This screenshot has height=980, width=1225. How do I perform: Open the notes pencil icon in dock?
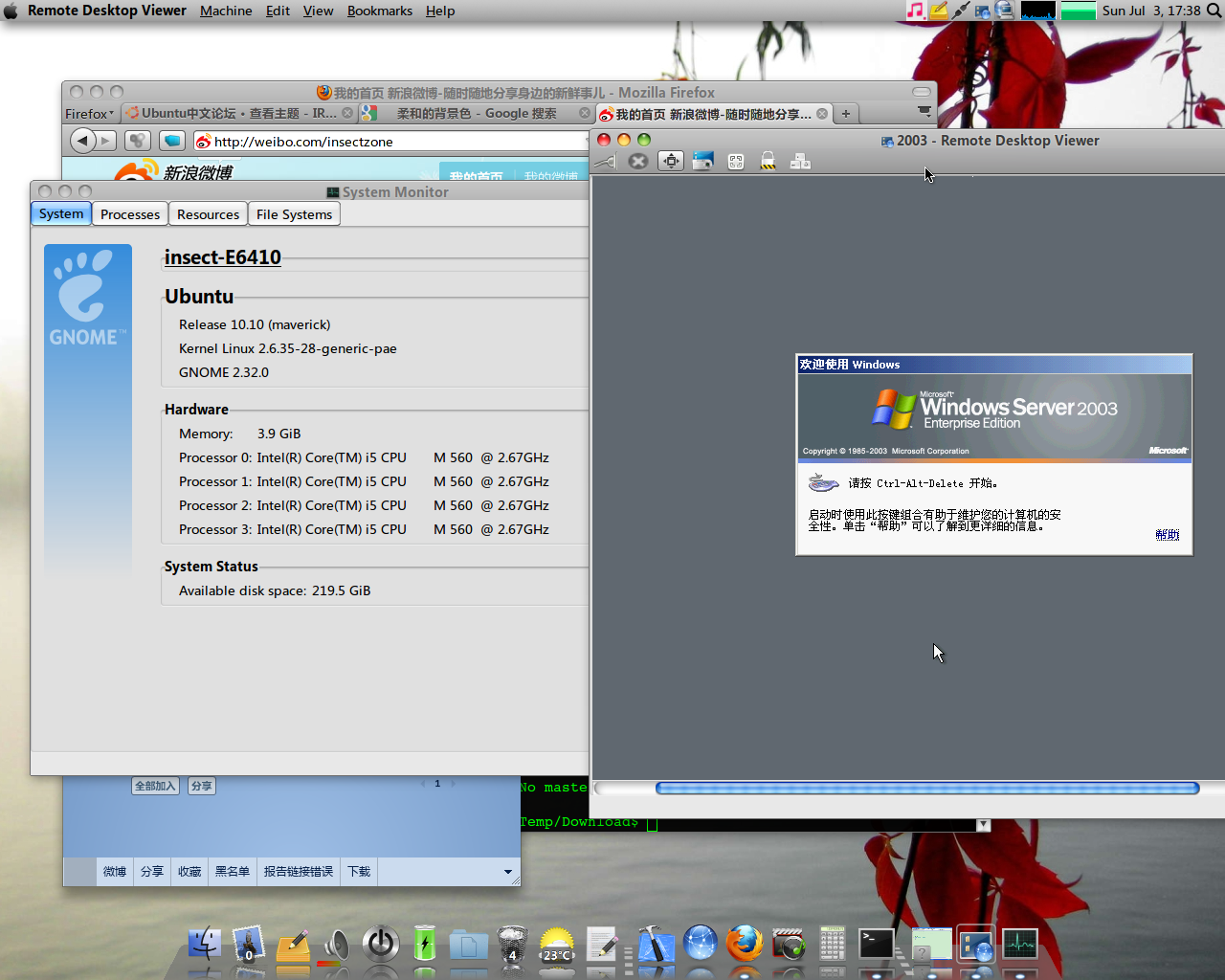pos(293,946)
